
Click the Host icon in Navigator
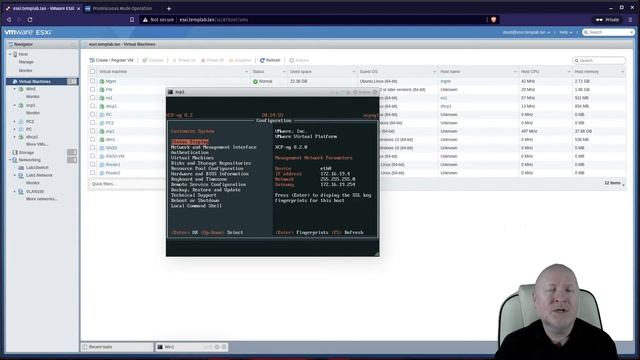(x=15, y=54)
